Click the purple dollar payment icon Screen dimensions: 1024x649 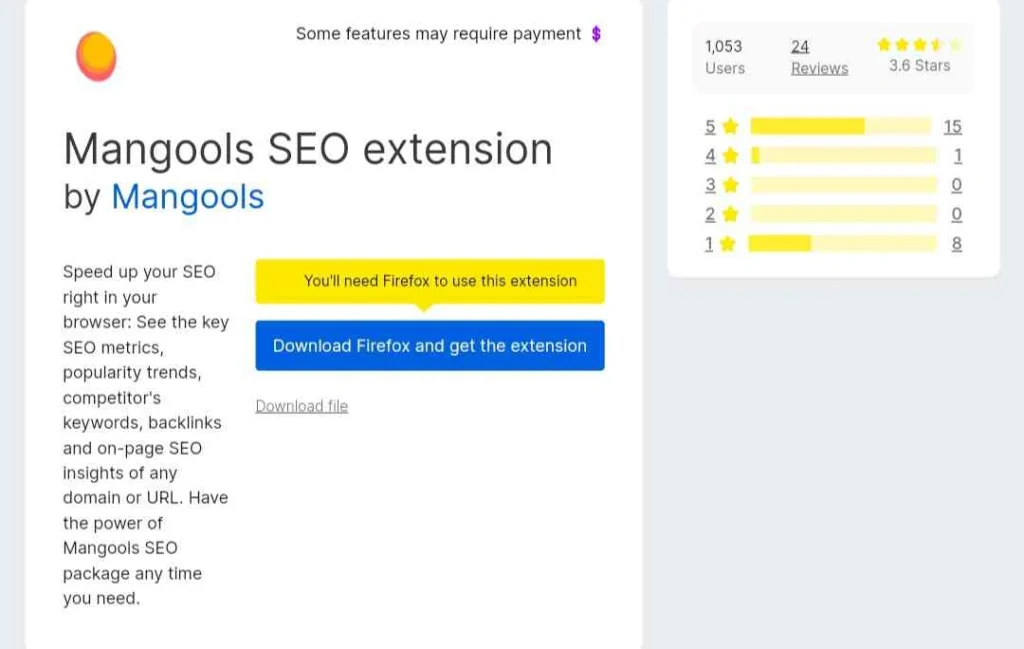coord(596,34)
